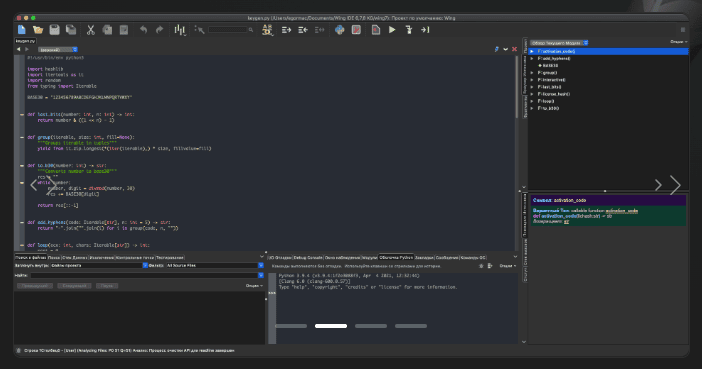Click the editor pin icon

pyautogui.click(x=497, y=49)
